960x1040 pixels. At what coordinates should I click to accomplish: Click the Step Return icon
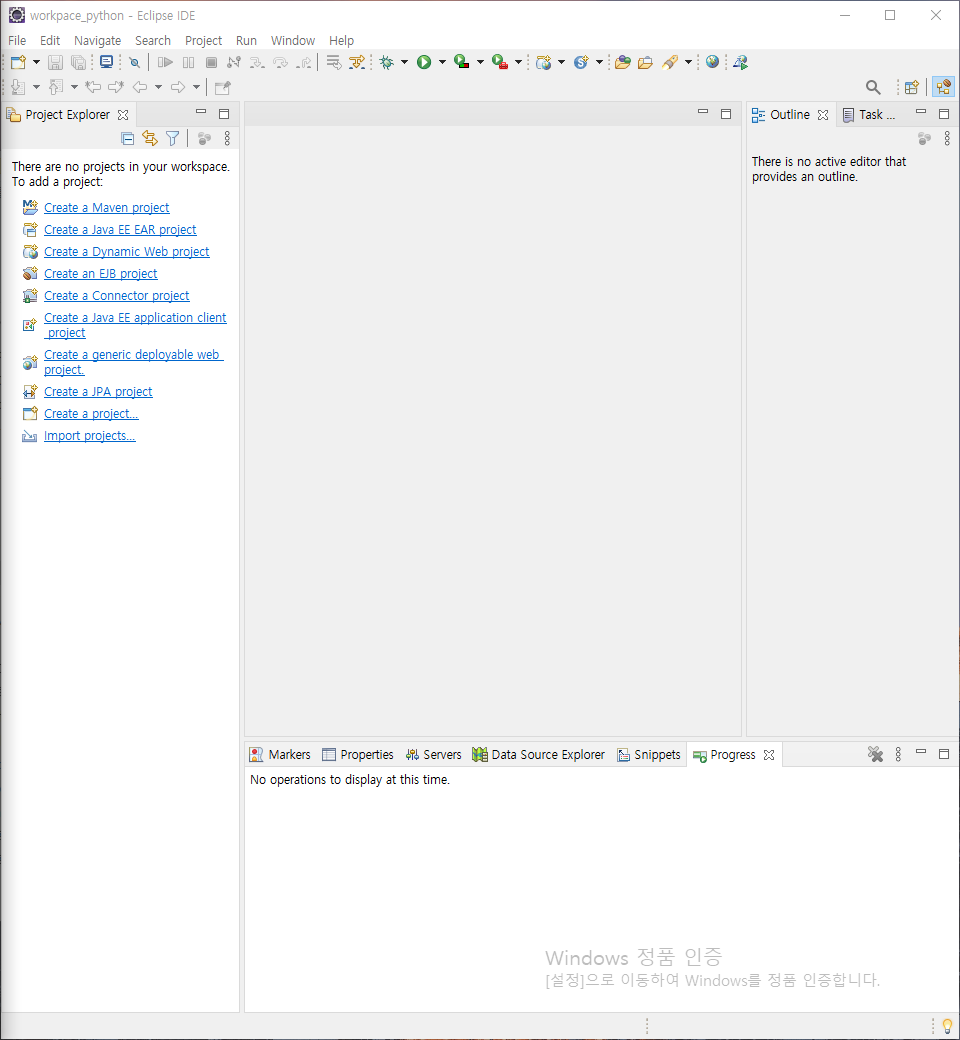(304, 62)
